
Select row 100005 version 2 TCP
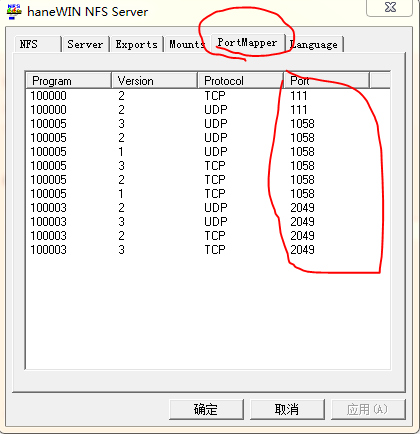207,180
